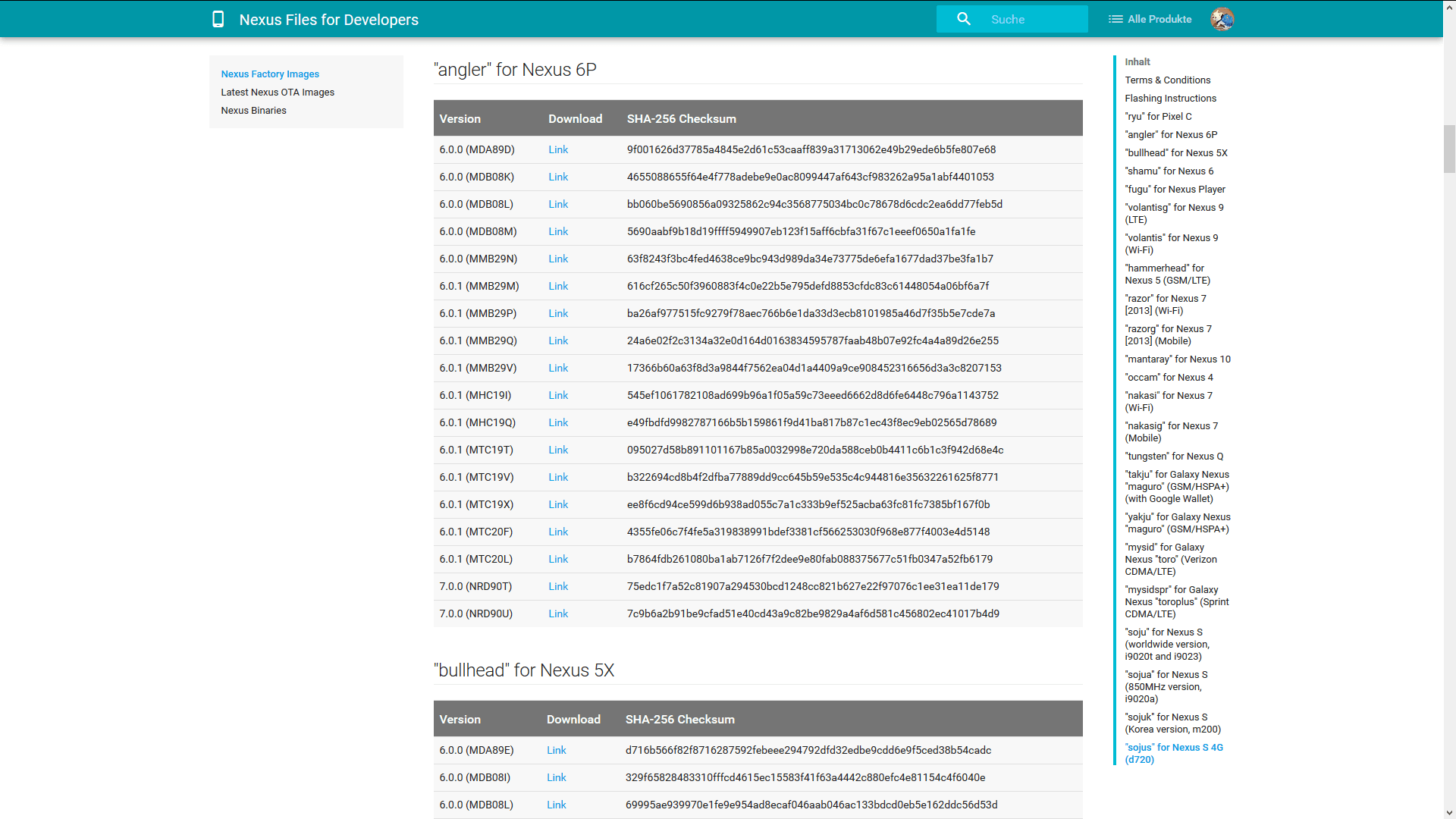Jump to "takju" for Galaxy Nexus

pyautogui.click(x=1177, y=487)
